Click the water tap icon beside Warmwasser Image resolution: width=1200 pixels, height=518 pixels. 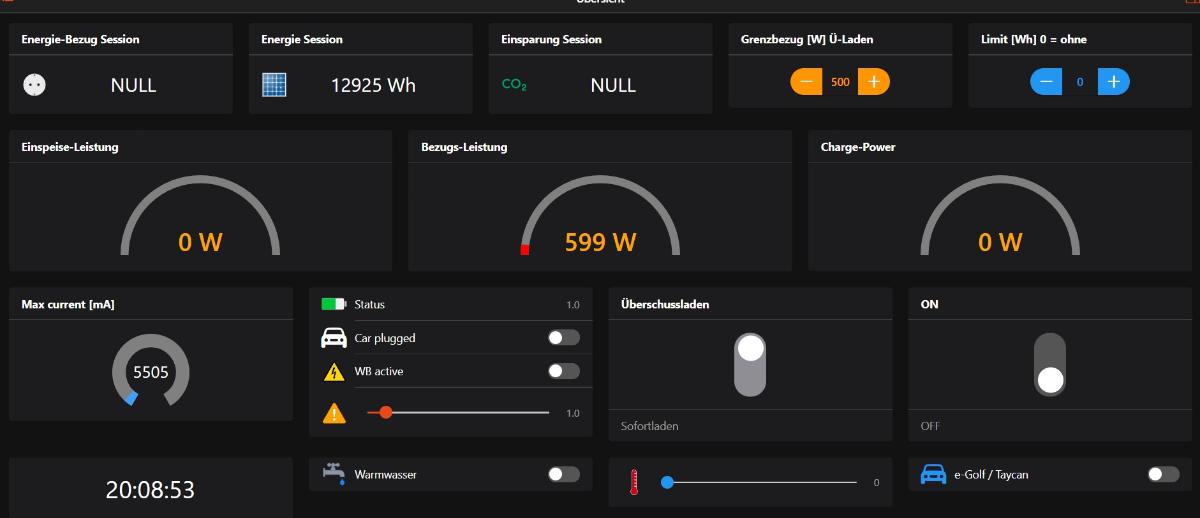(x=333, y=473)
